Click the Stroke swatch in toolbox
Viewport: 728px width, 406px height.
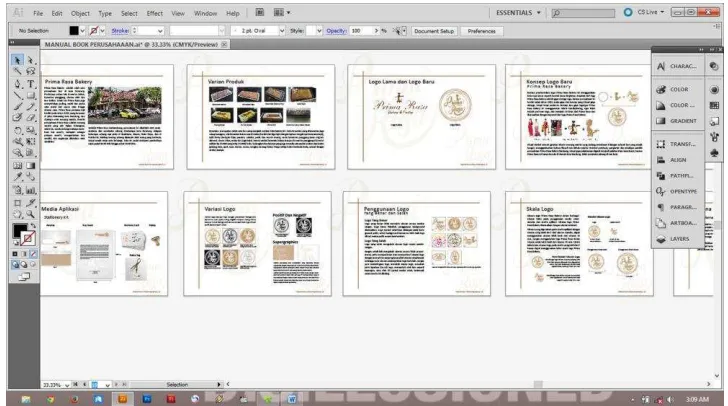tap(28, 238)
